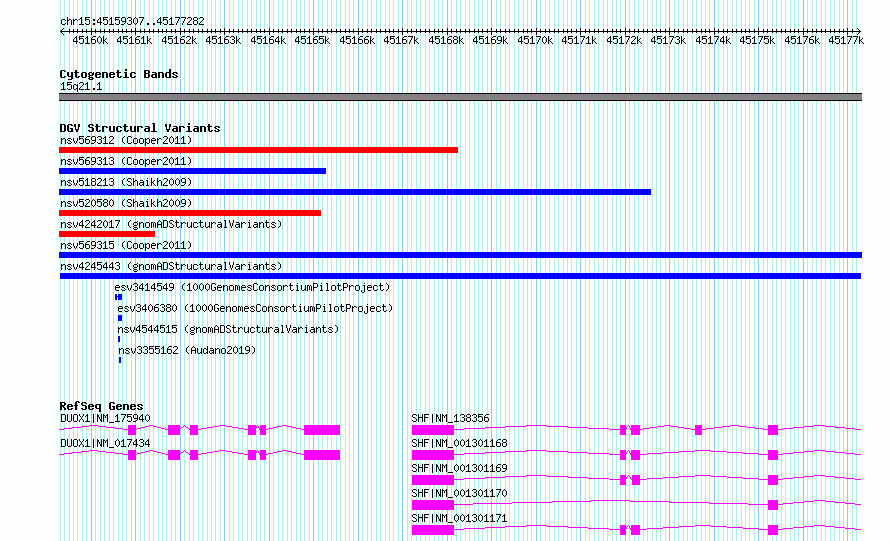Select the gray 15q21.1 cytoband bar

(x=460, y=97)
